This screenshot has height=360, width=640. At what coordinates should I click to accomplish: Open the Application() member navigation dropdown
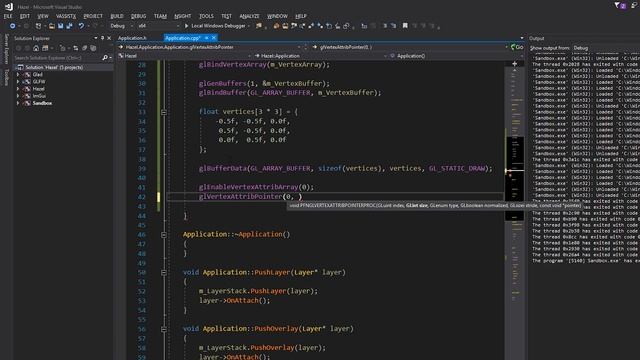(x=456, y=56)
